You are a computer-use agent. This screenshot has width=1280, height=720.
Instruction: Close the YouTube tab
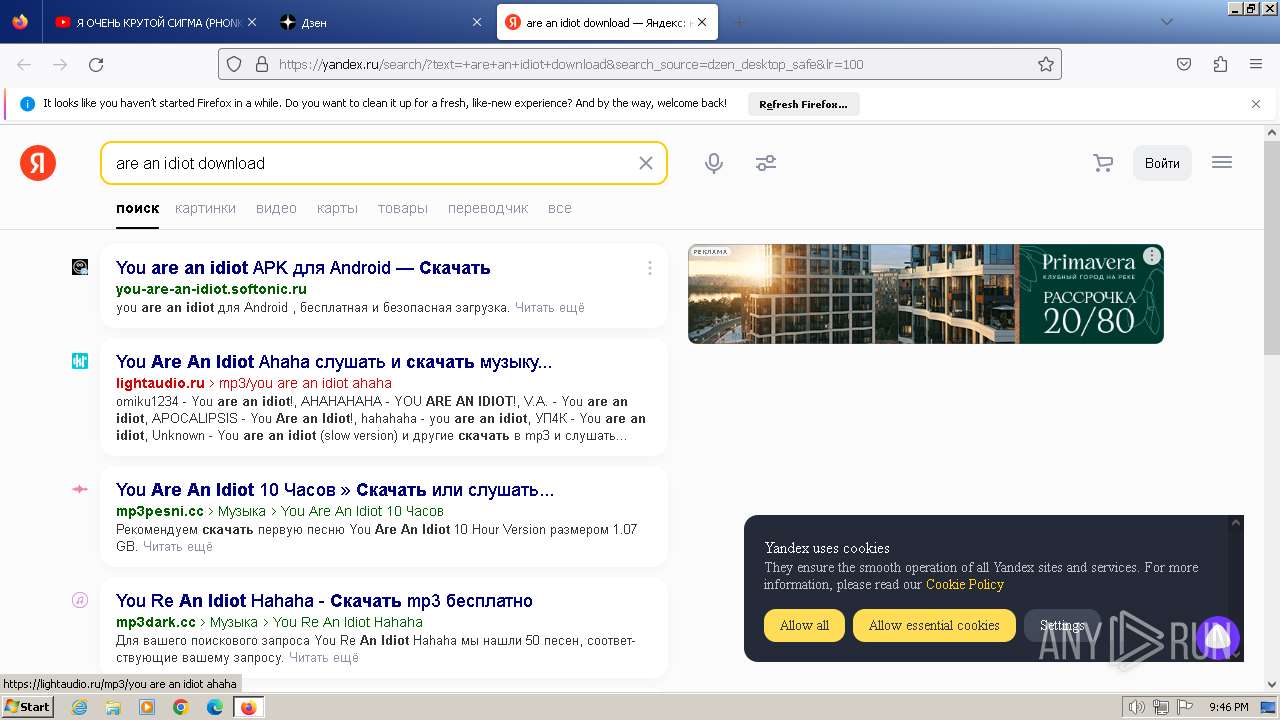251,22
